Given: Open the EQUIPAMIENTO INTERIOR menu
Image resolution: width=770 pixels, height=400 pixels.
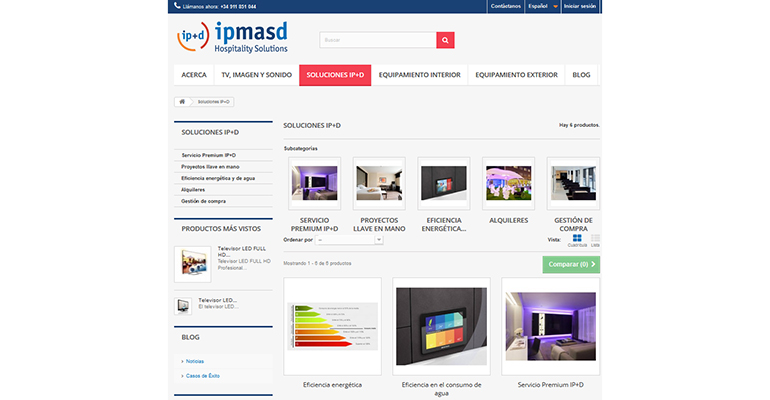Looking at the screenshot, I should tap(419, 75).
